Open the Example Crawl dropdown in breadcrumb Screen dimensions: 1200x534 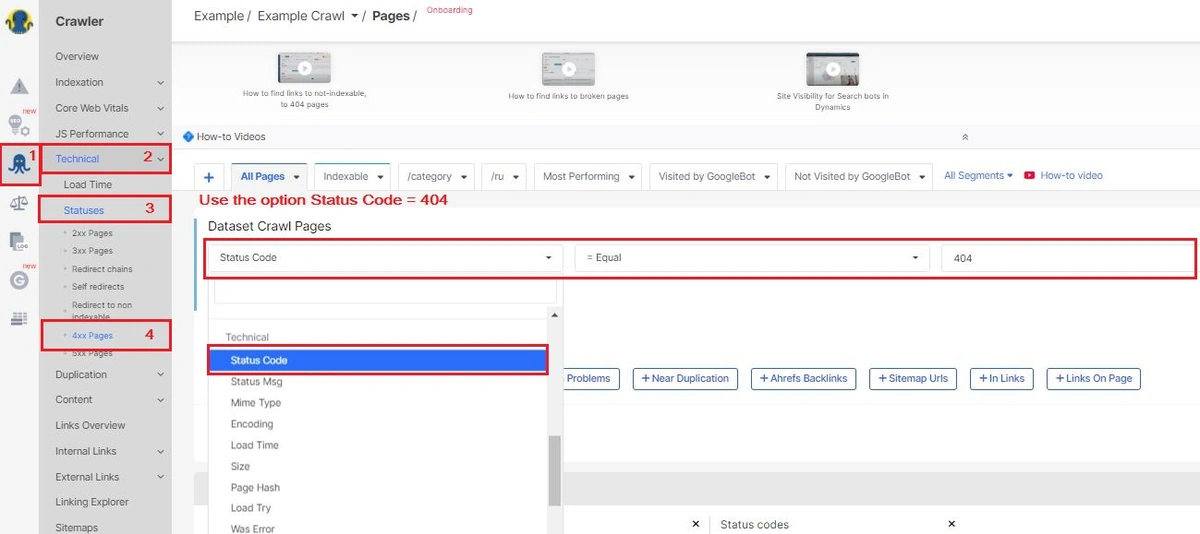coord(353,17)
